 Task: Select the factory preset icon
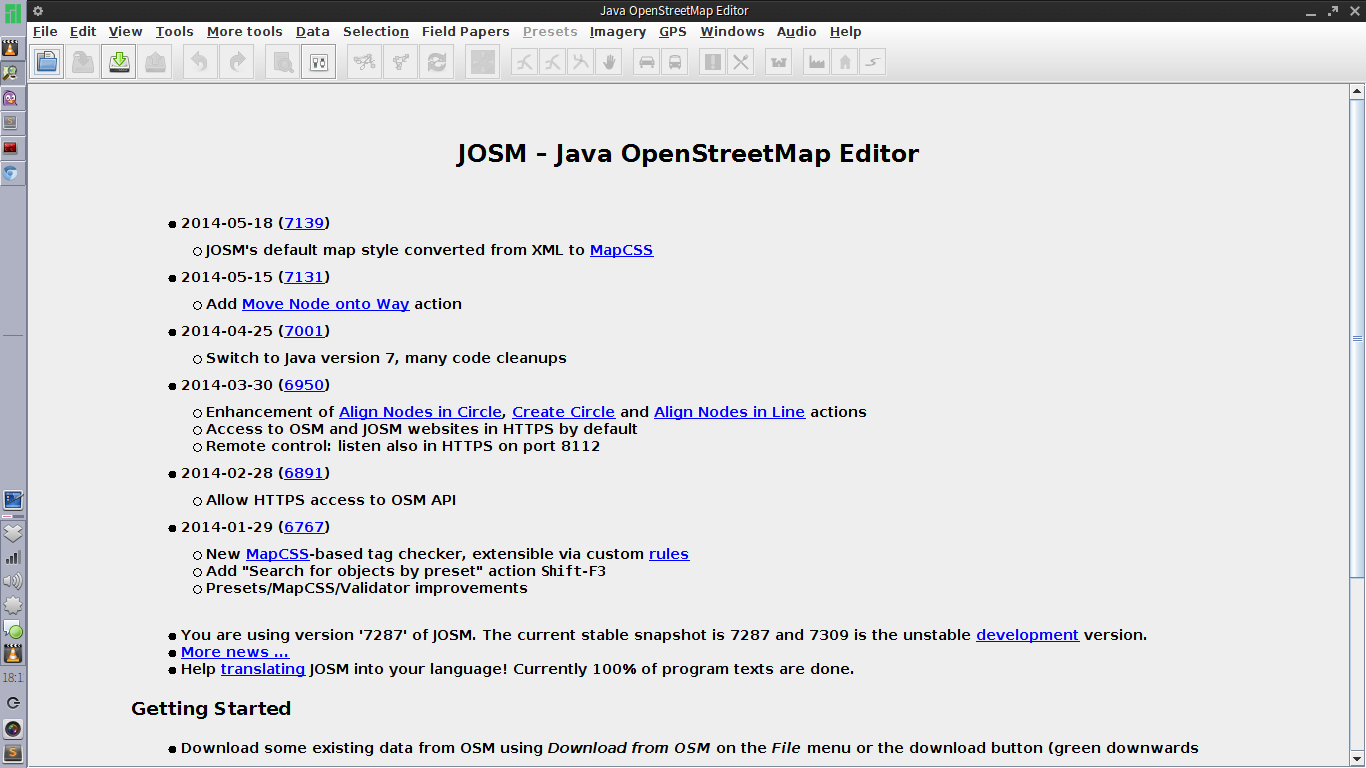click(817, 62)
